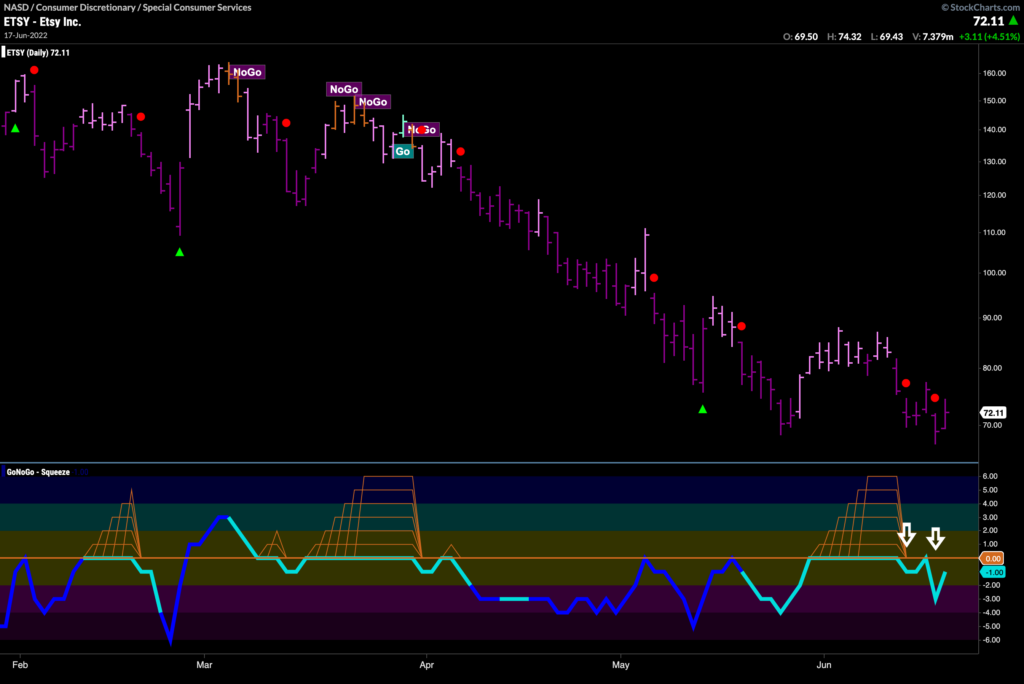Click the green triangle under the mid-May low
The height and width of the screenshot is (684, 1024).
click(x=703, y=409)
